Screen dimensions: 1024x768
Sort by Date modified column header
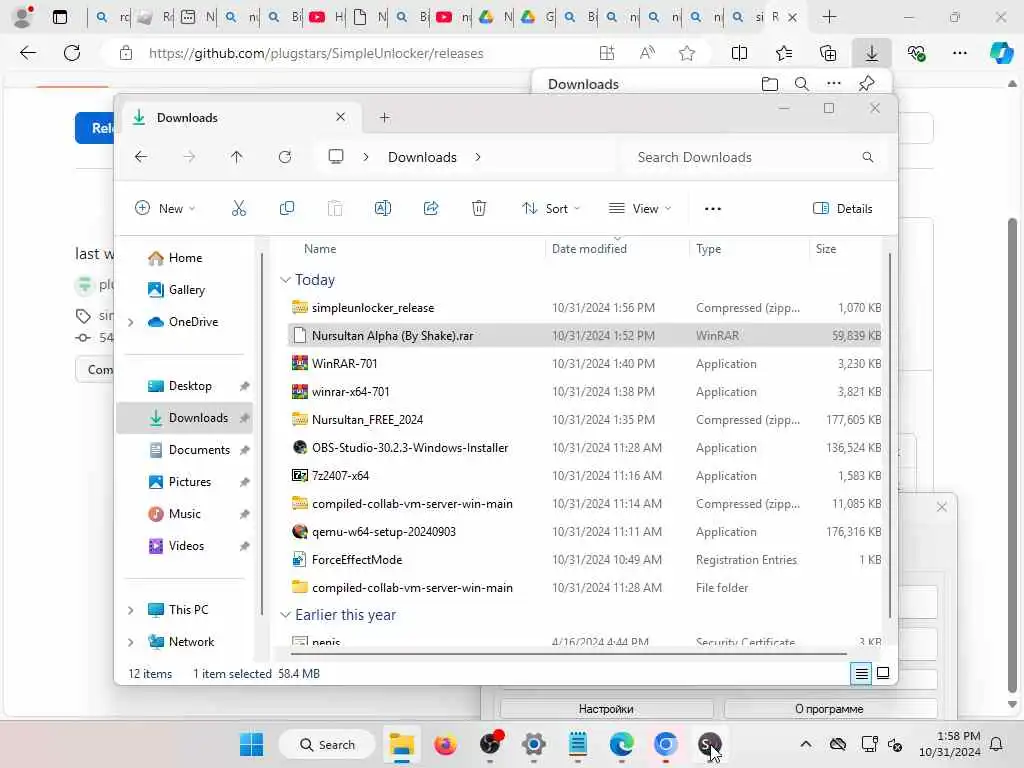pos(589,249)
